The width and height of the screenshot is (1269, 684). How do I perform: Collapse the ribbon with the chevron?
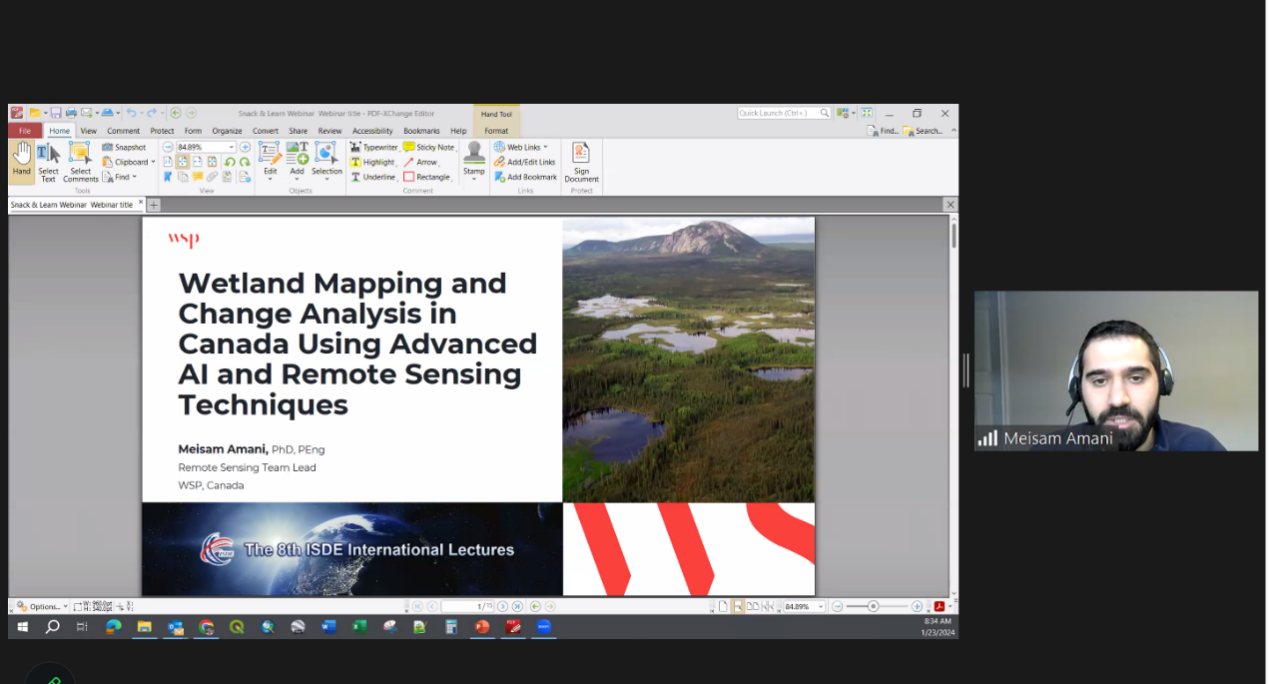[953, 131]
